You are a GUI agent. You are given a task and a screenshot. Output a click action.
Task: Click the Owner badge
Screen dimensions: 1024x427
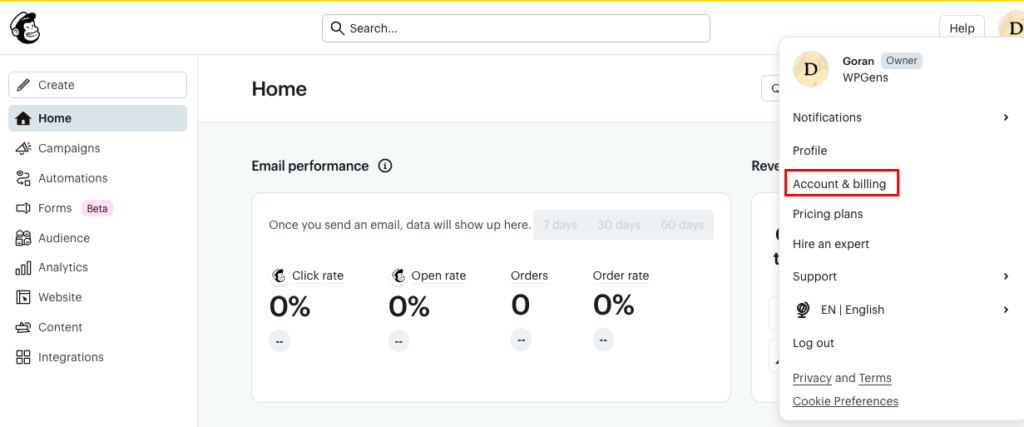point(902,61)
